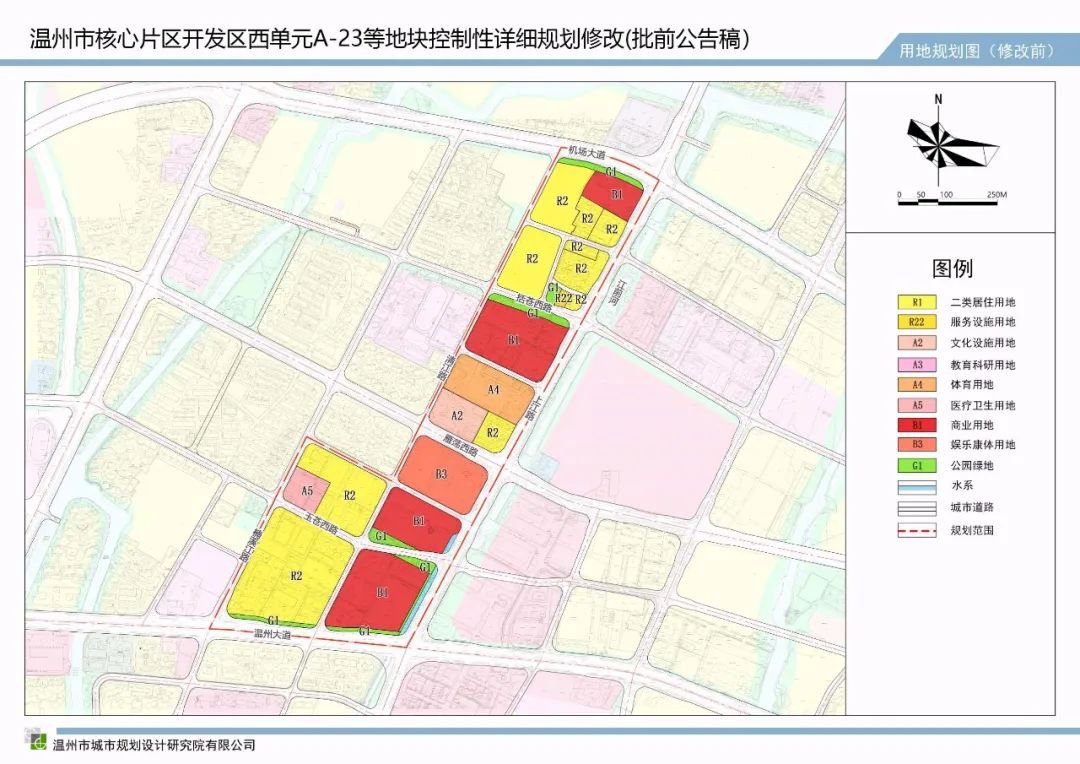The image size is (1080, 764).
Task: Click the 玉苍西路 road label
Action: coord(321,526)
